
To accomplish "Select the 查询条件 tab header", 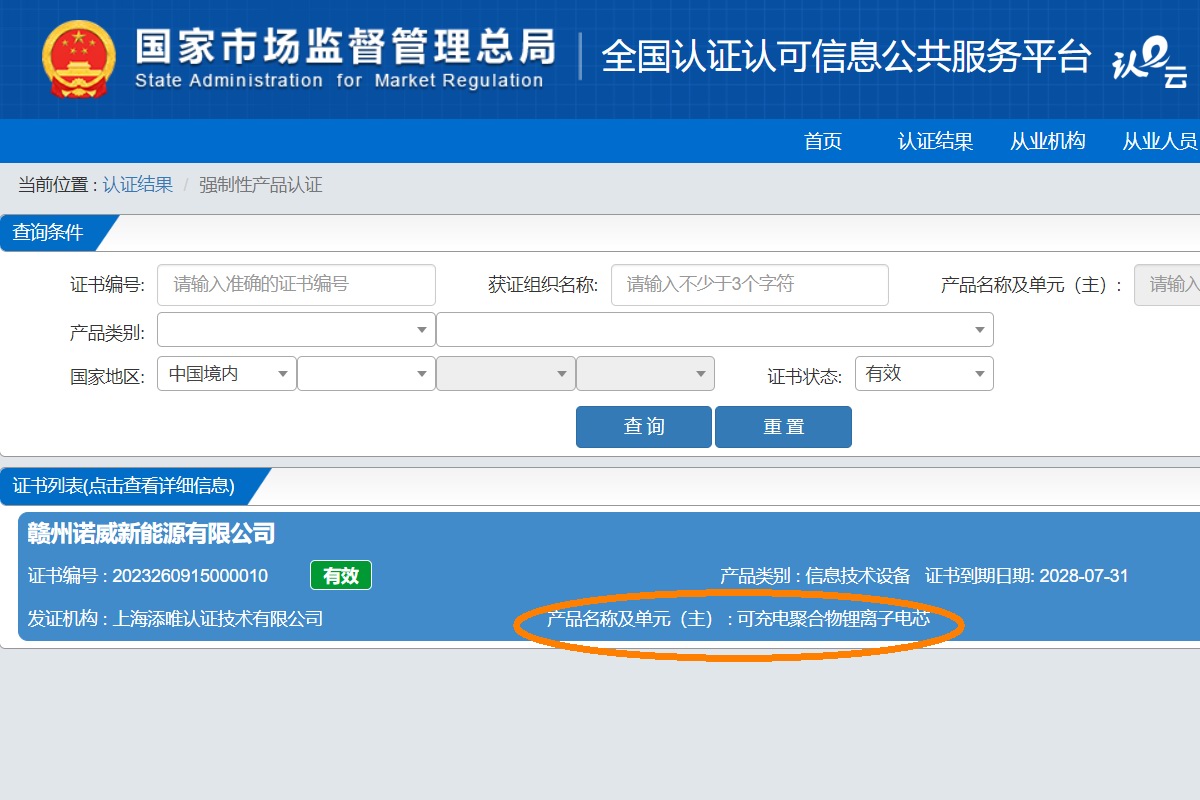I will (x=49, y=233).
